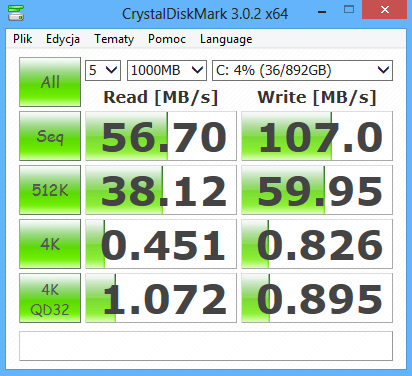
Task: Run all benchmarks with the All button
Action: [x=50, y=82]
